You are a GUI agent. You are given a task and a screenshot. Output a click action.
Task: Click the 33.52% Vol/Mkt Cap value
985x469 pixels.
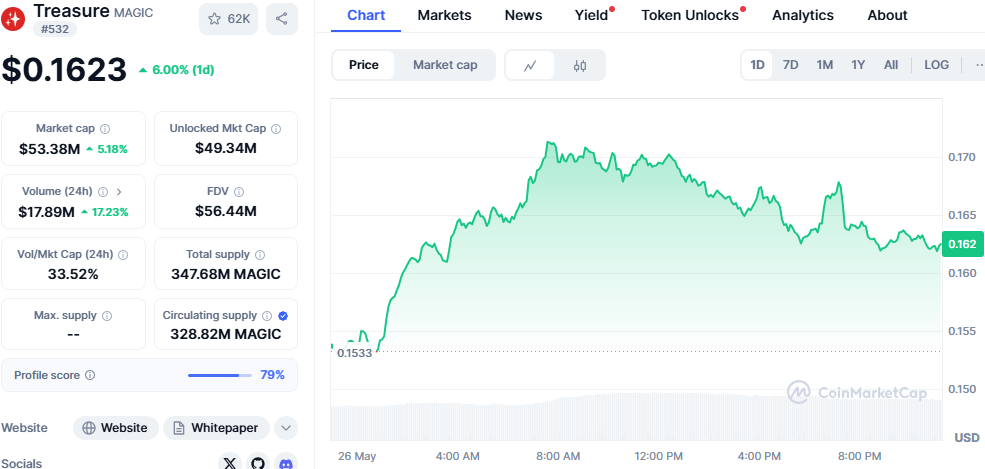tap(73, 274)
